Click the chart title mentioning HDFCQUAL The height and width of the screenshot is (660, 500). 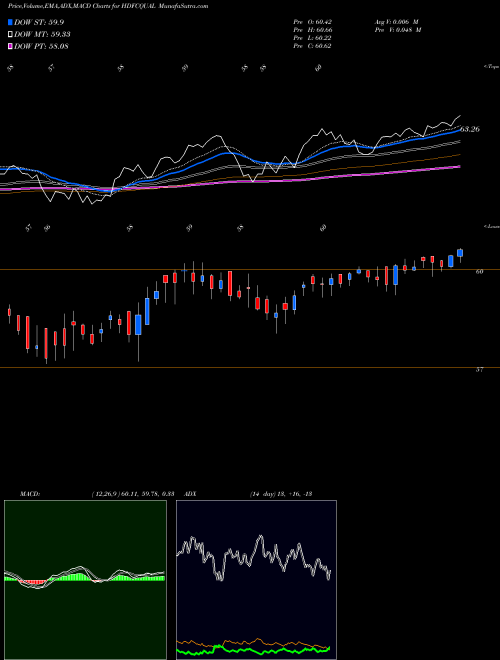tap(108, 6)
